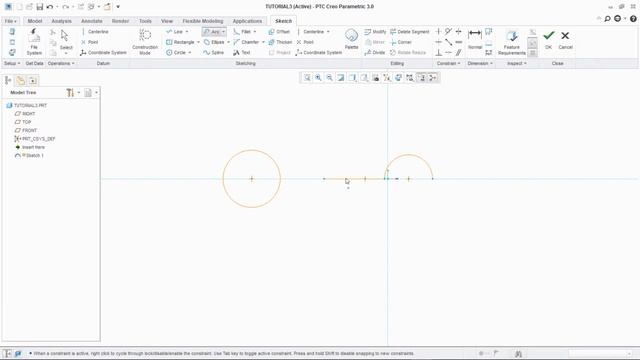
Task: Click the Divide tool
Action: click(375, 53)
